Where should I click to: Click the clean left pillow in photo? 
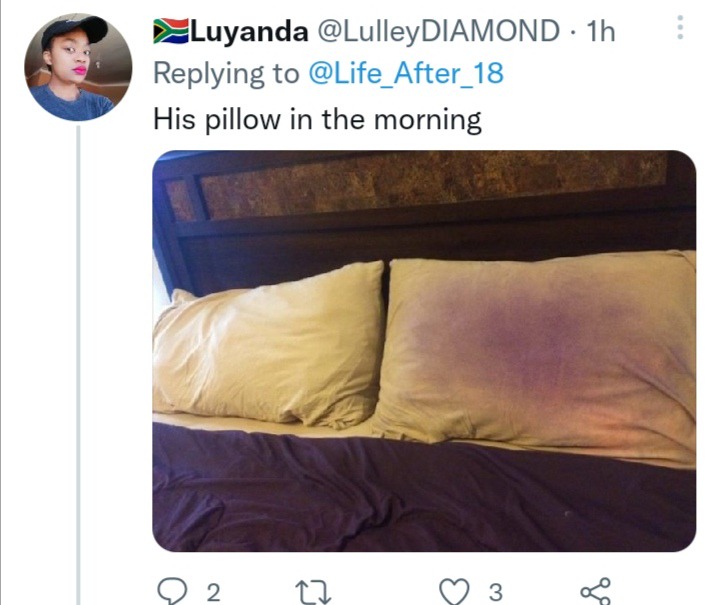point(268,344)
